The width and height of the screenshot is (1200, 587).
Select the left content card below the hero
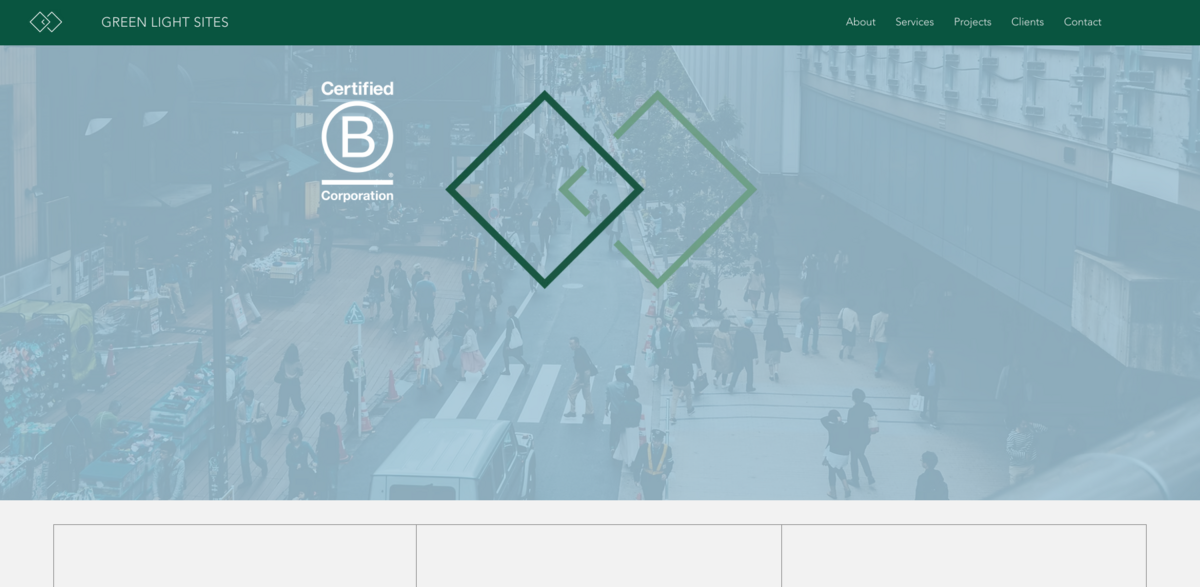pos(235,556)
